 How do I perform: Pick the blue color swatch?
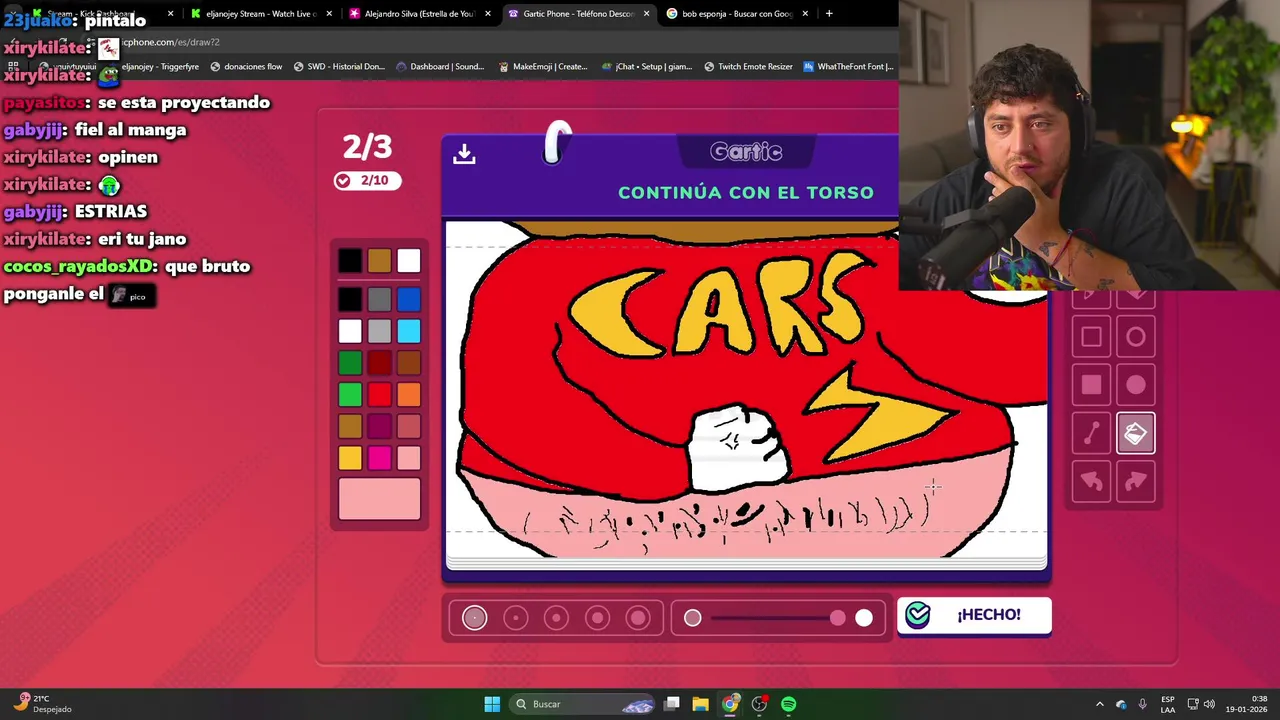pos(408,299)
